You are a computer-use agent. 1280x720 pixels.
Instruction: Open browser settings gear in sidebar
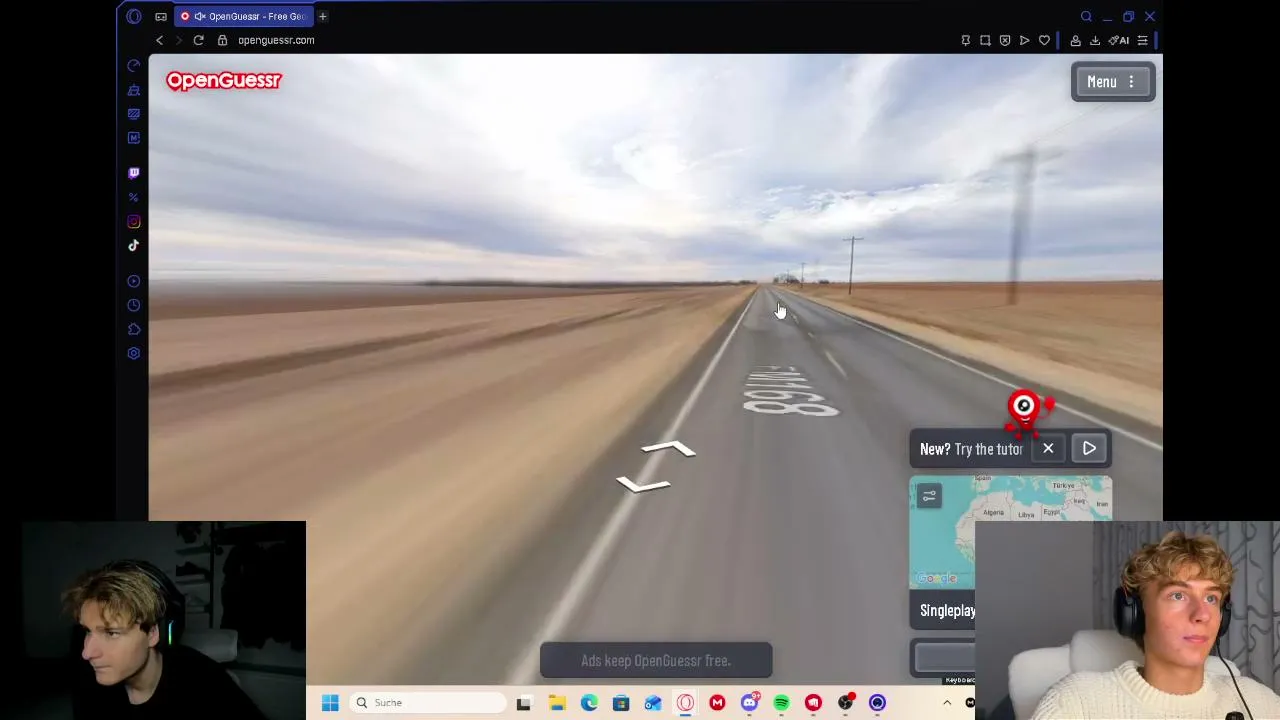(x=134, y=353)
